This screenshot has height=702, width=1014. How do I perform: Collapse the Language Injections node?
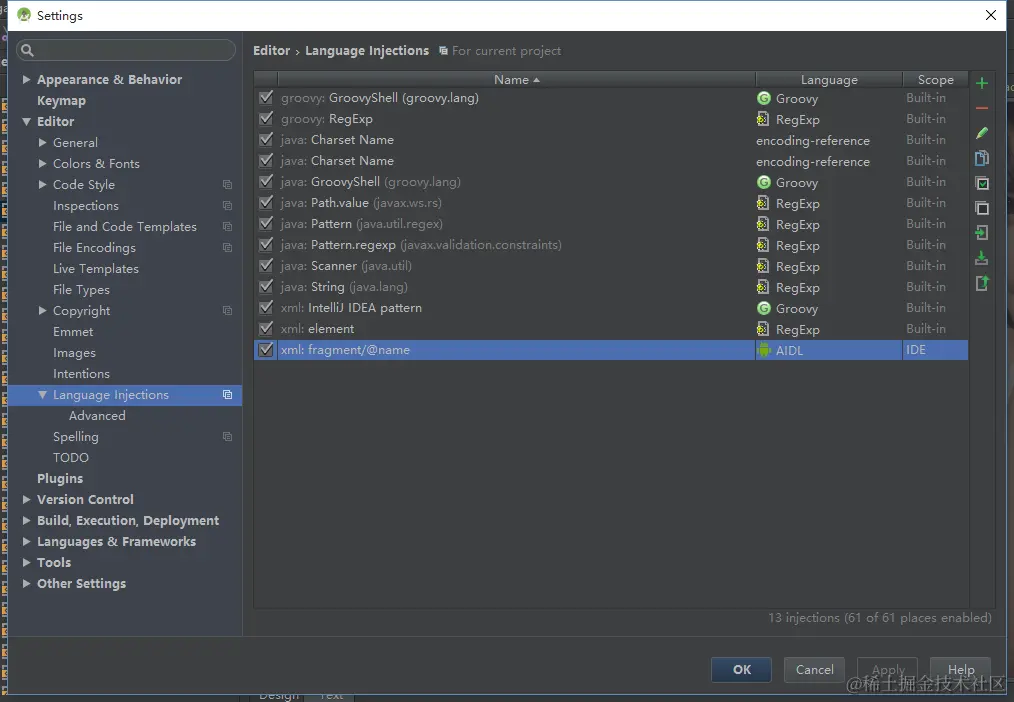point(43,394)
